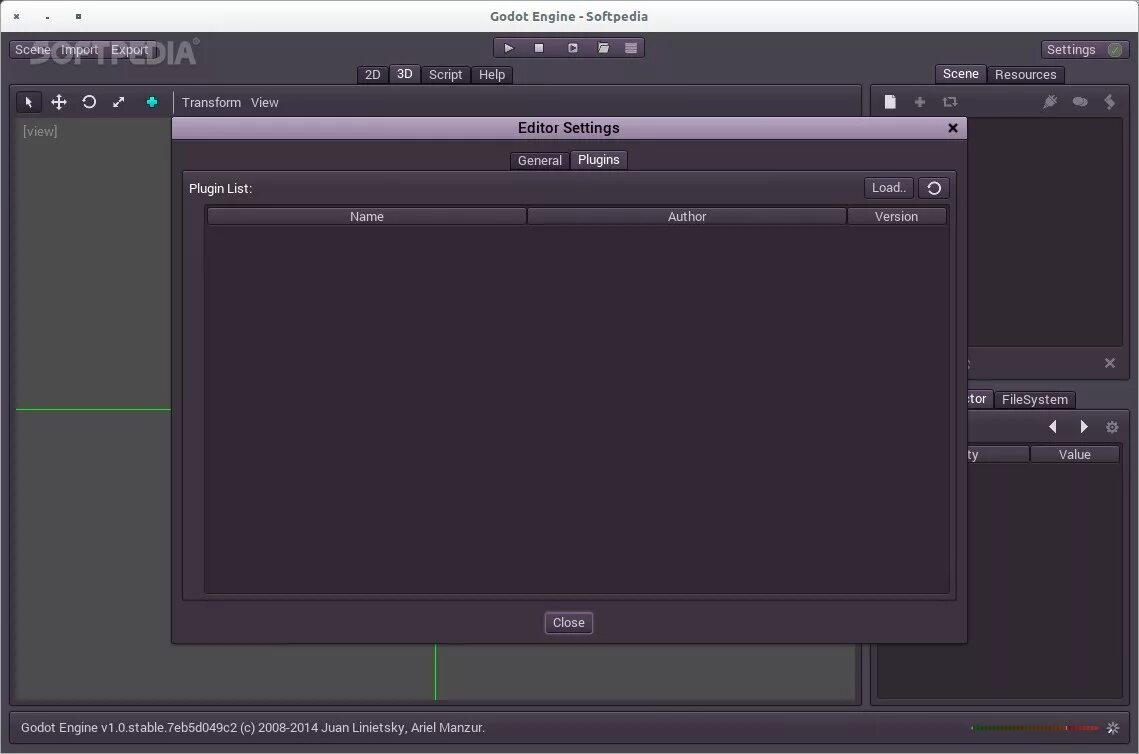
Task: Click the Load.. plugin button
Action: [x=888, y=187]
